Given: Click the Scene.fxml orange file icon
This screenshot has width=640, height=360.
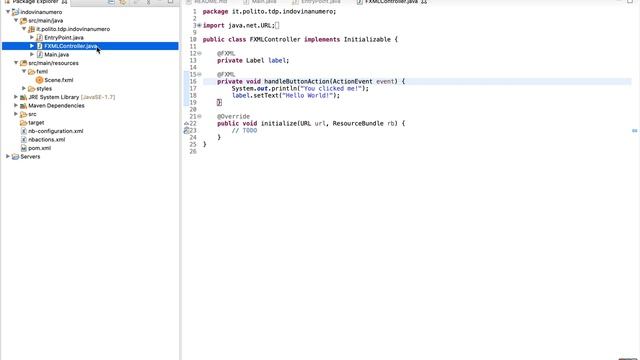Looking at the screenshot, I should (x=40, y=80).
